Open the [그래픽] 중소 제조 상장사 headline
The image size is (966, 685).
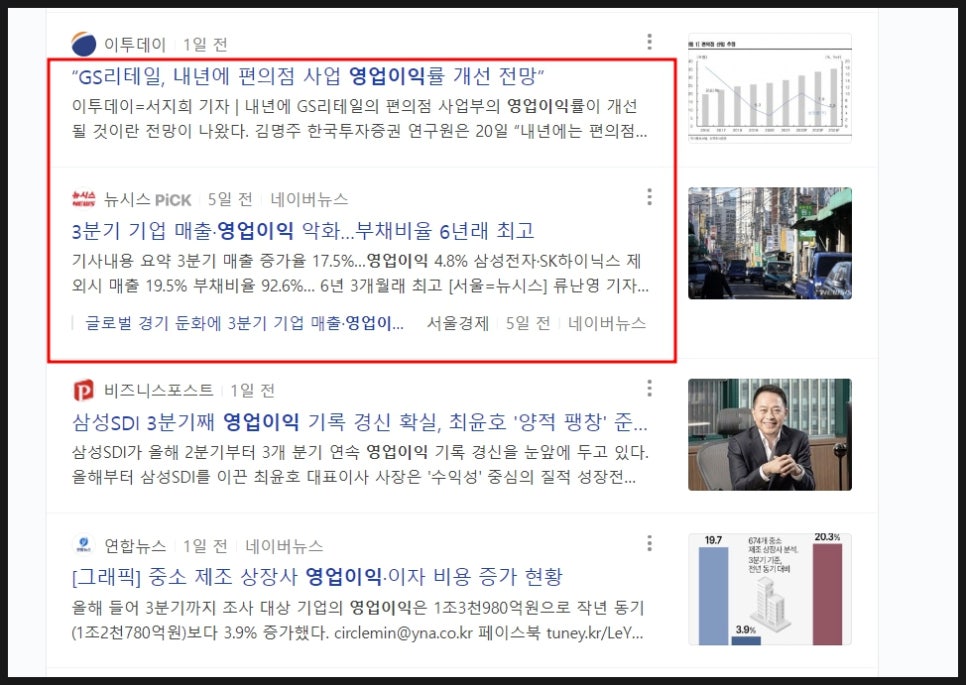[x=317, y=577]
